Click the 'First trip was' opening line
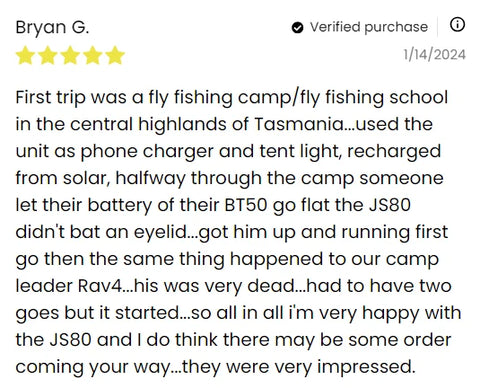The image size is (480, 388). click(71, 99)
